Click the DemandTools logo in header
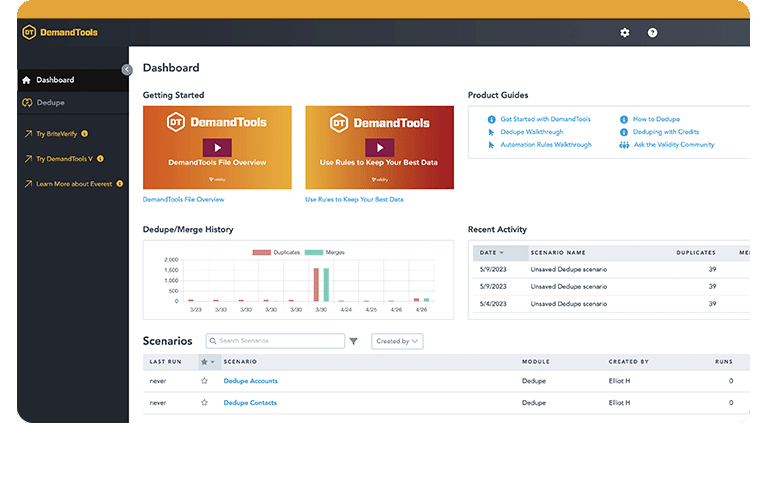Viewport: 767px width, 492px height. pos(60,32)
